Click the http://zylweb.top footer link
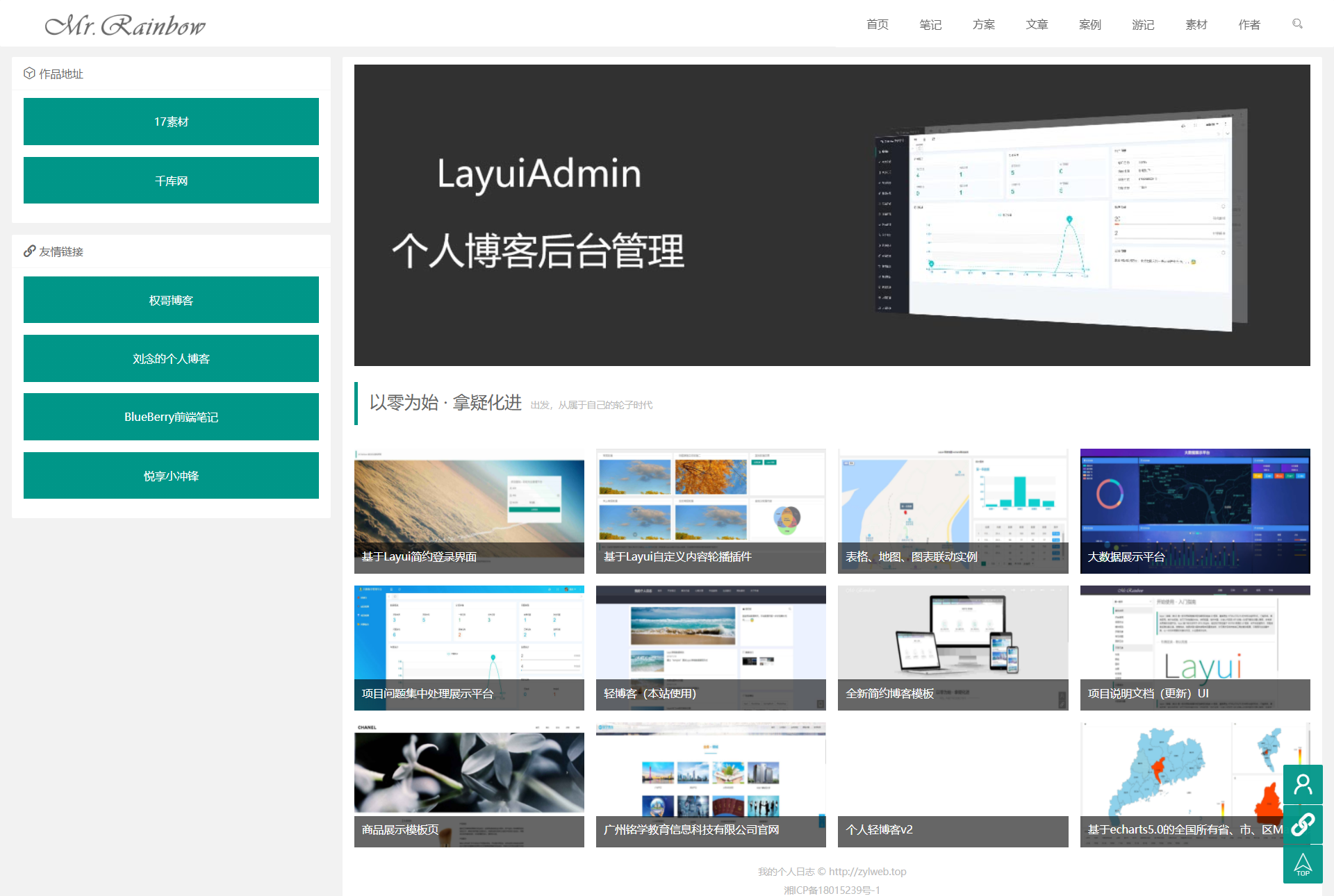Screen dimensions: 1334x896 coord(867,871)
